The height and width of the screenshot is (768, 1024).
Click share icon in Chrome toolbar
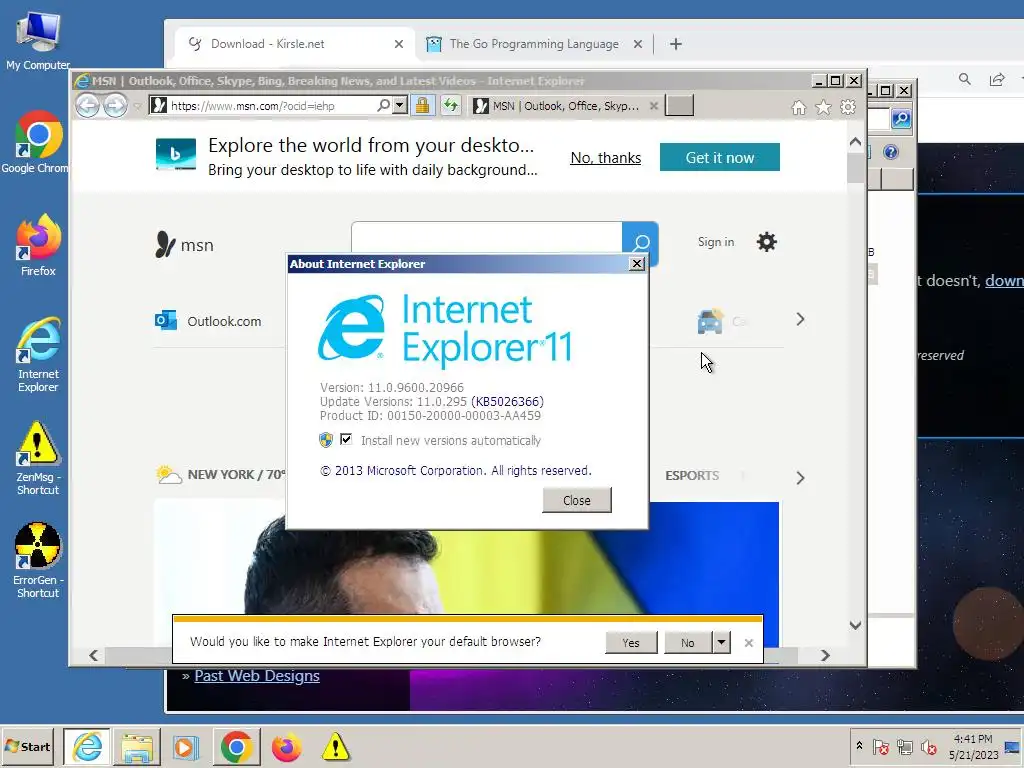[x=997, y=80]
